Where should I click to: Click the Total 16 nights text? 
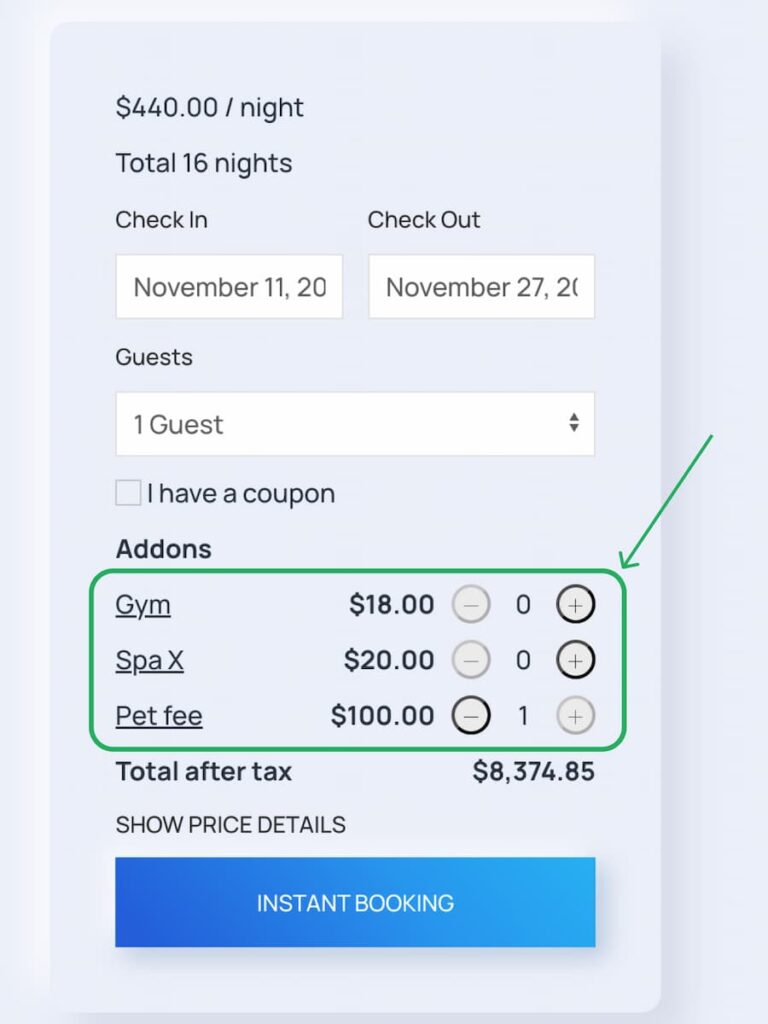point(204,163)
